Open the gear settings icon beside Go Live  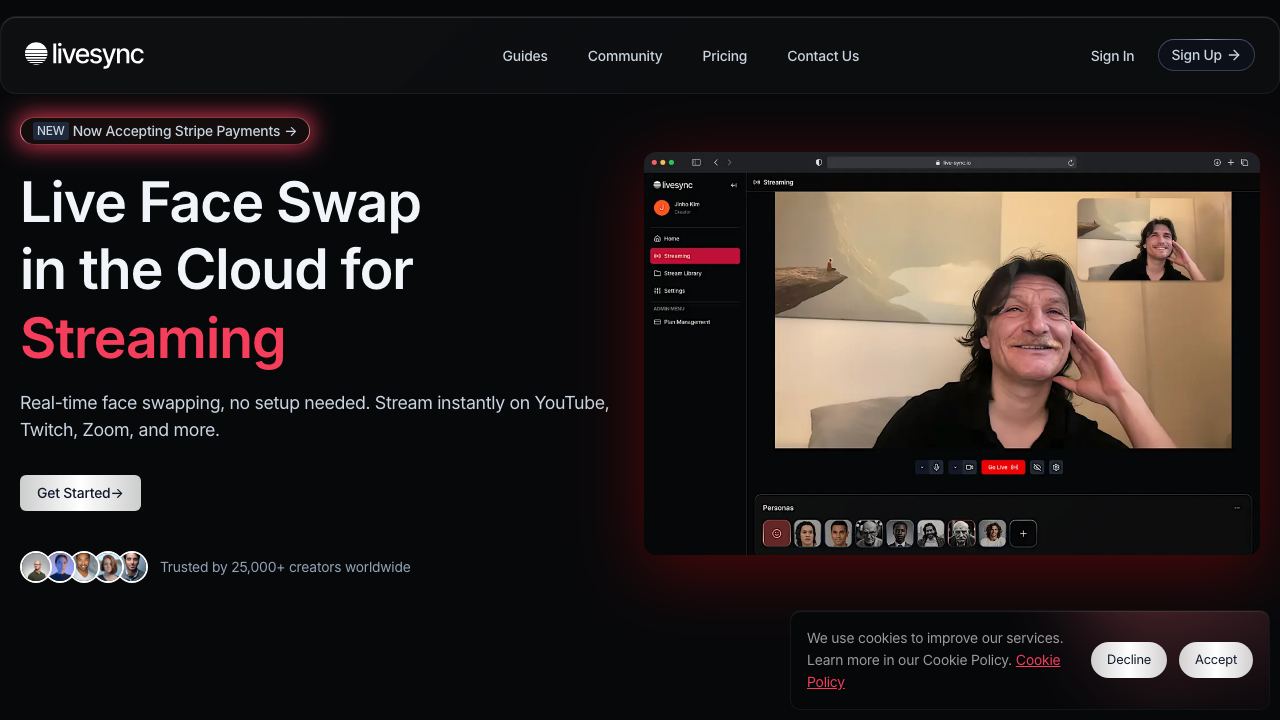tap(1056, 467)
